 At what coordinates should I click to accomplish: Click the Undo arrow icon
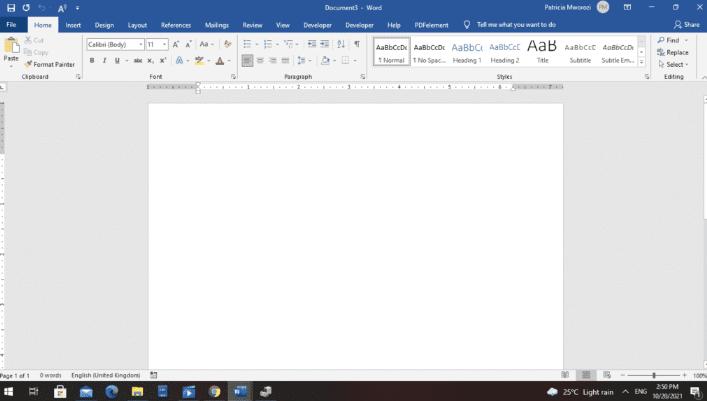click(x=42, y=8)
